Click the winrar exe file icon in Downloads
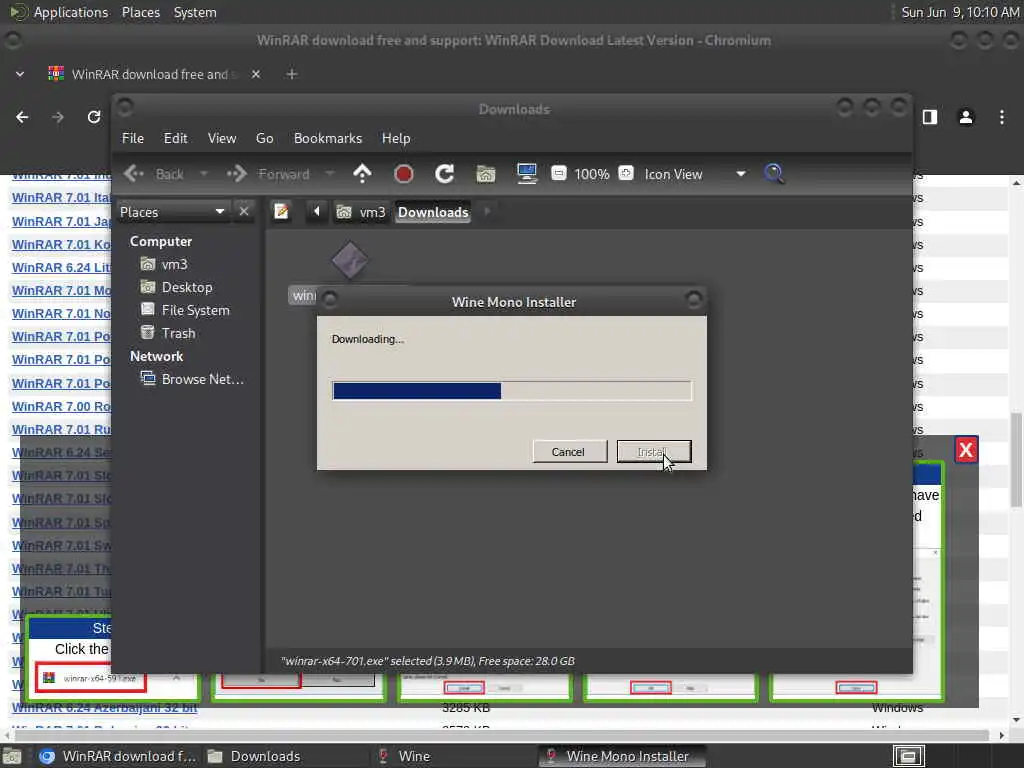The width and height of the screenshot is (1024, 768). (x=350, y=260)
